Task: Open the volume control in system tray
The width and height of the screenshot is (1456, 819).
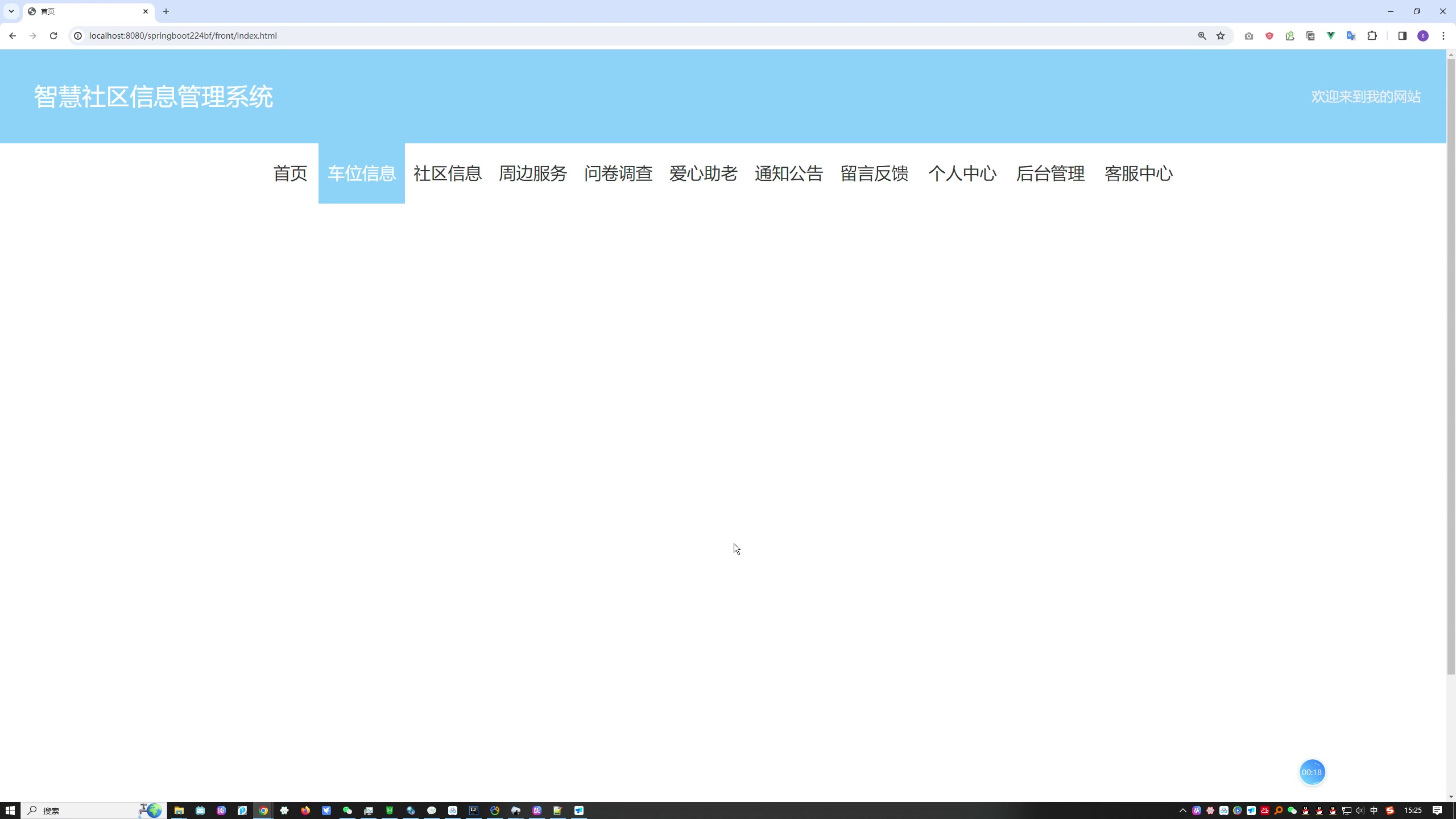Action: (1360, 810)
